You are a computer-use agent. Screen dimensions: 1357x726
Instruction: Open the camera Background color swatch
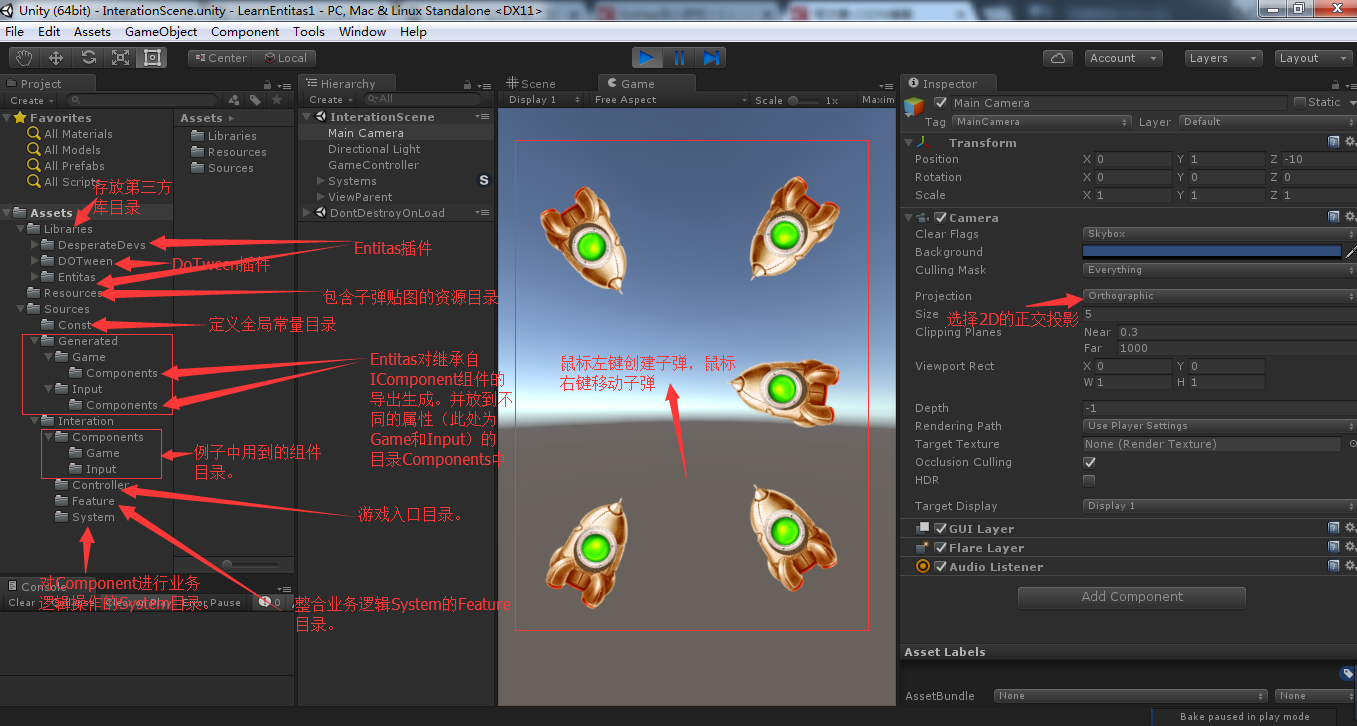pos(1212,252)
